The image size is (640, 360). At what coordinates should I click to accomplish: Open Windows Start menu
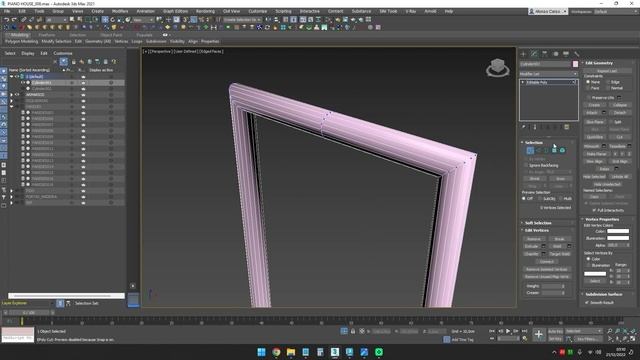[262, 352]
